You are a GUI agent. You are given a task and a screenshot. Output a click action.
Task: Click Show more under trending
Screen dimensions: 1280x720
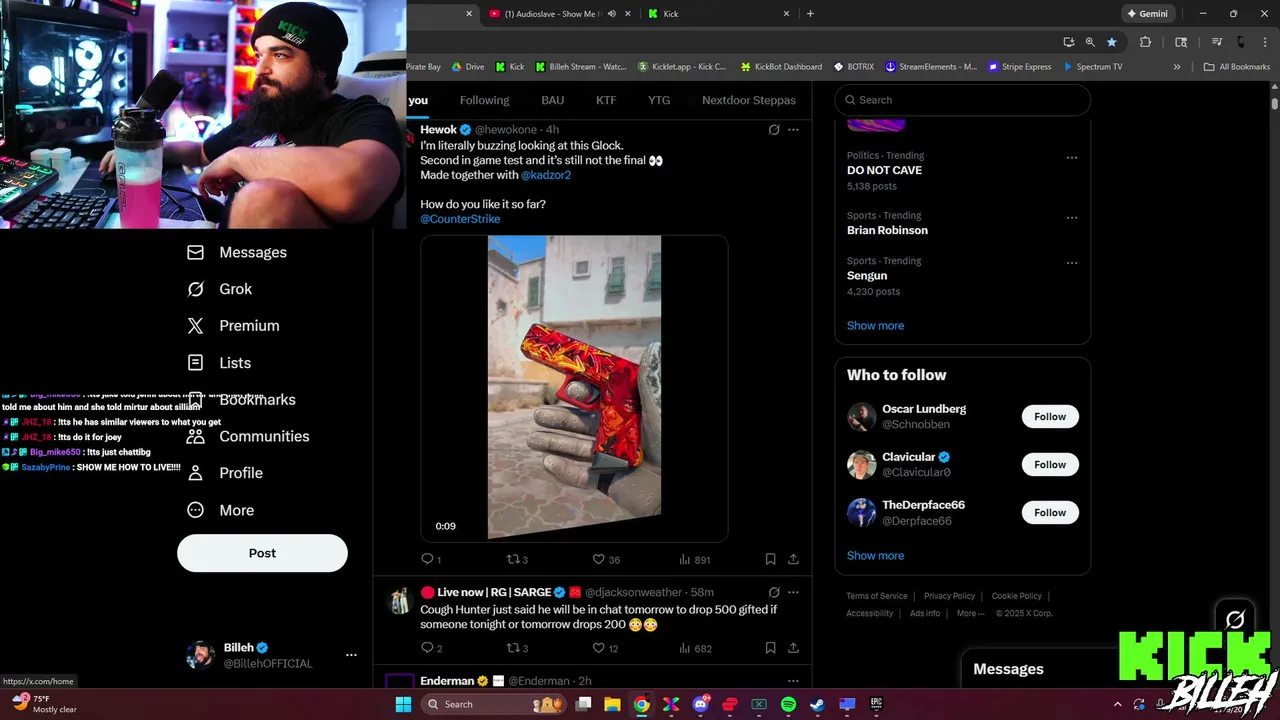tap(875, 325)
